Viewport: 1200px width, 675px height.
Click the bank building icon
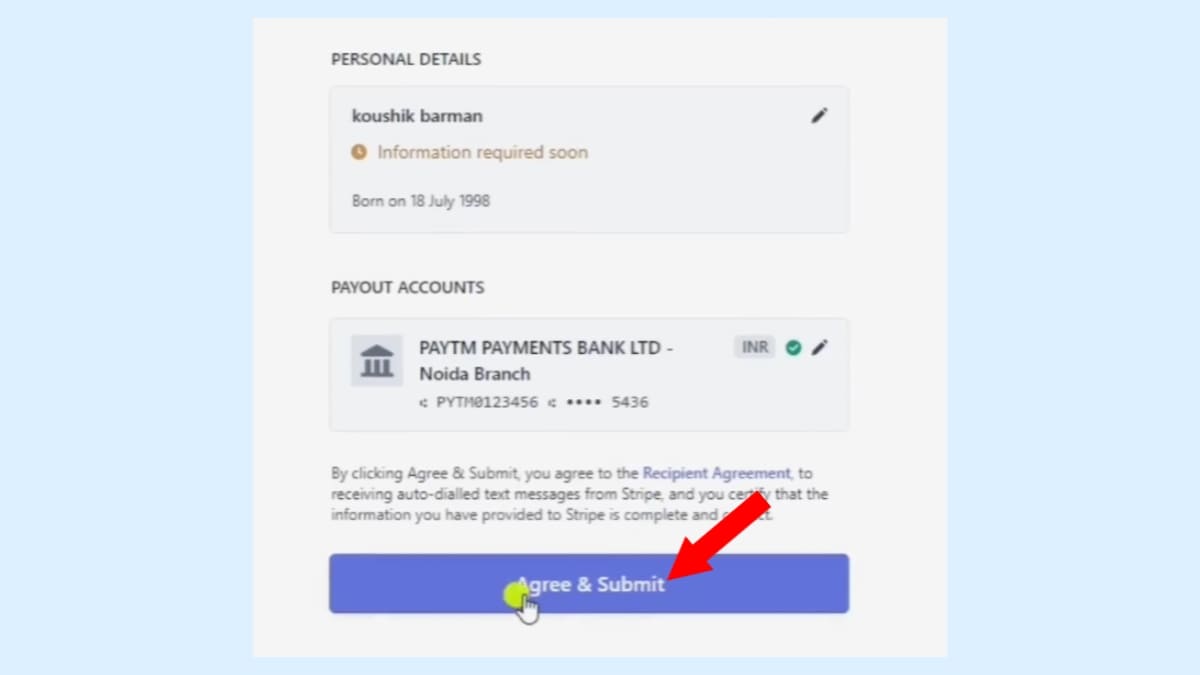tap(377, 360)
